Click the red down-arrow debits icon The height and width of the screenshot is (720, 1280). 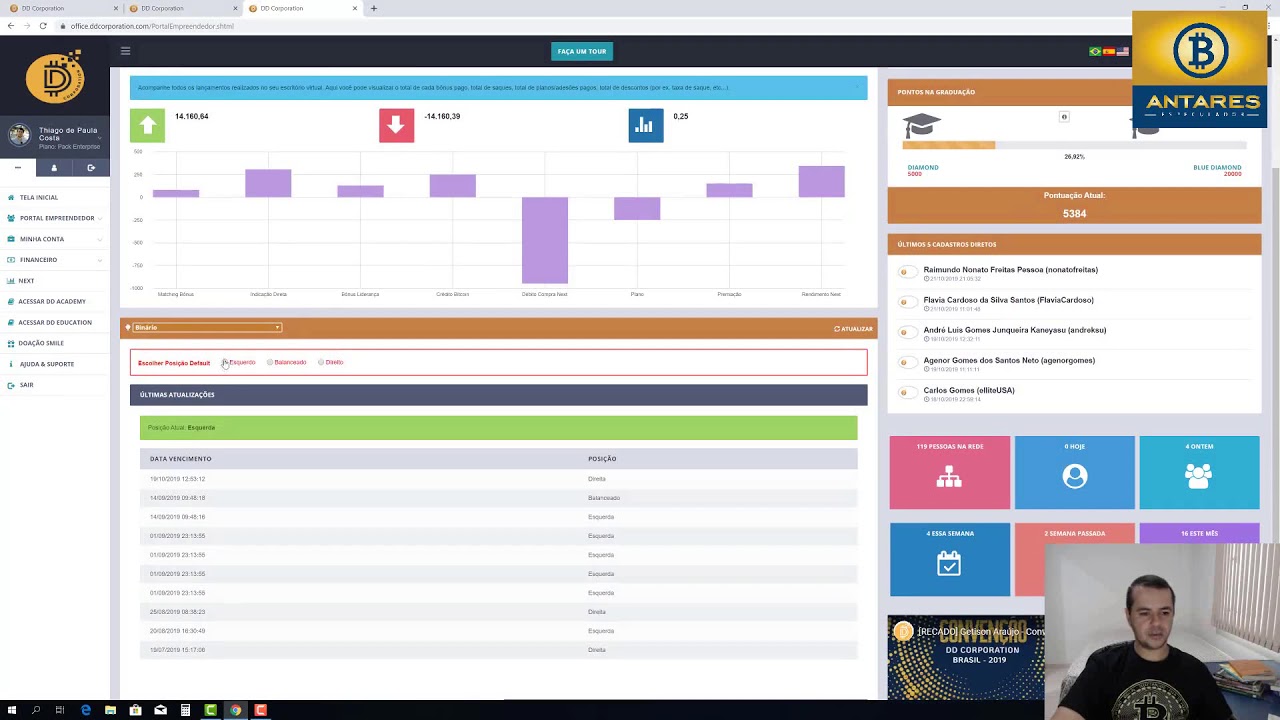pos(396,125)
